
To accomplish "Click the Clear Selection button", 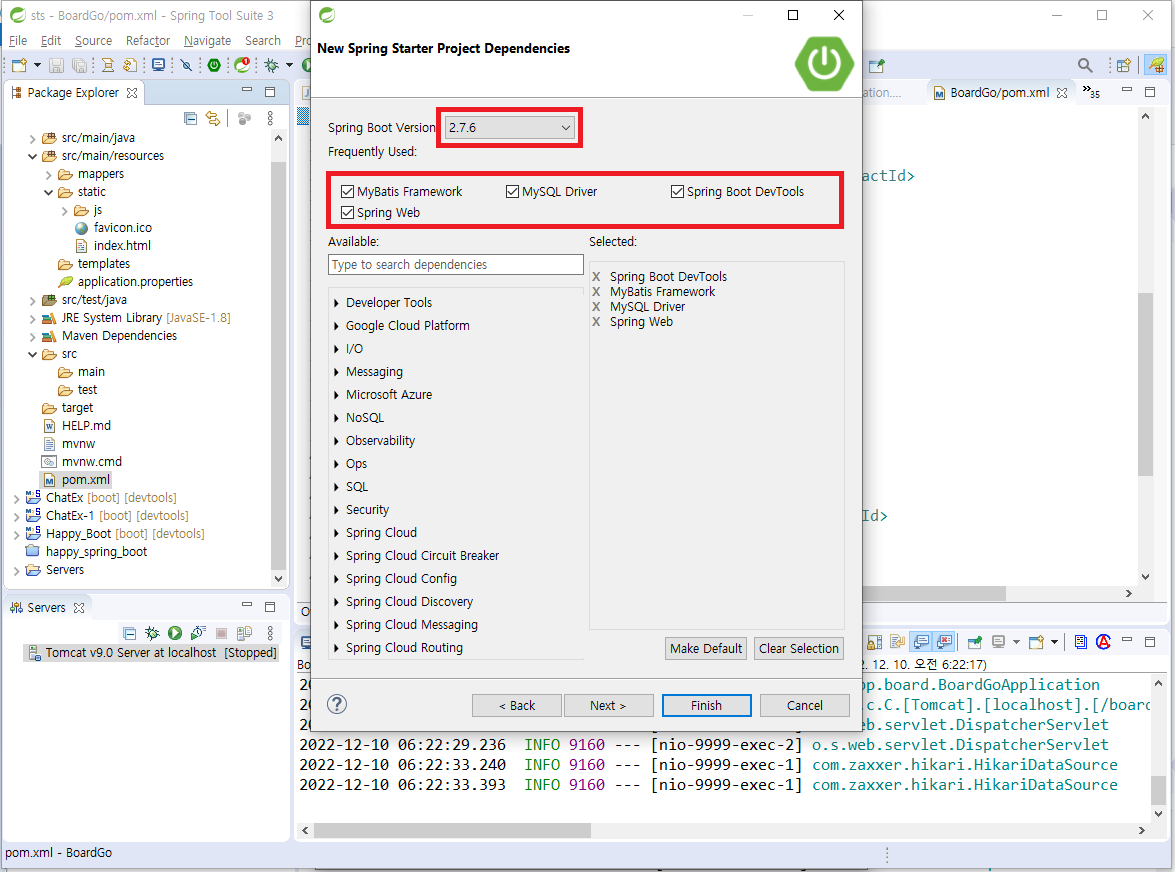I will 799,648.
